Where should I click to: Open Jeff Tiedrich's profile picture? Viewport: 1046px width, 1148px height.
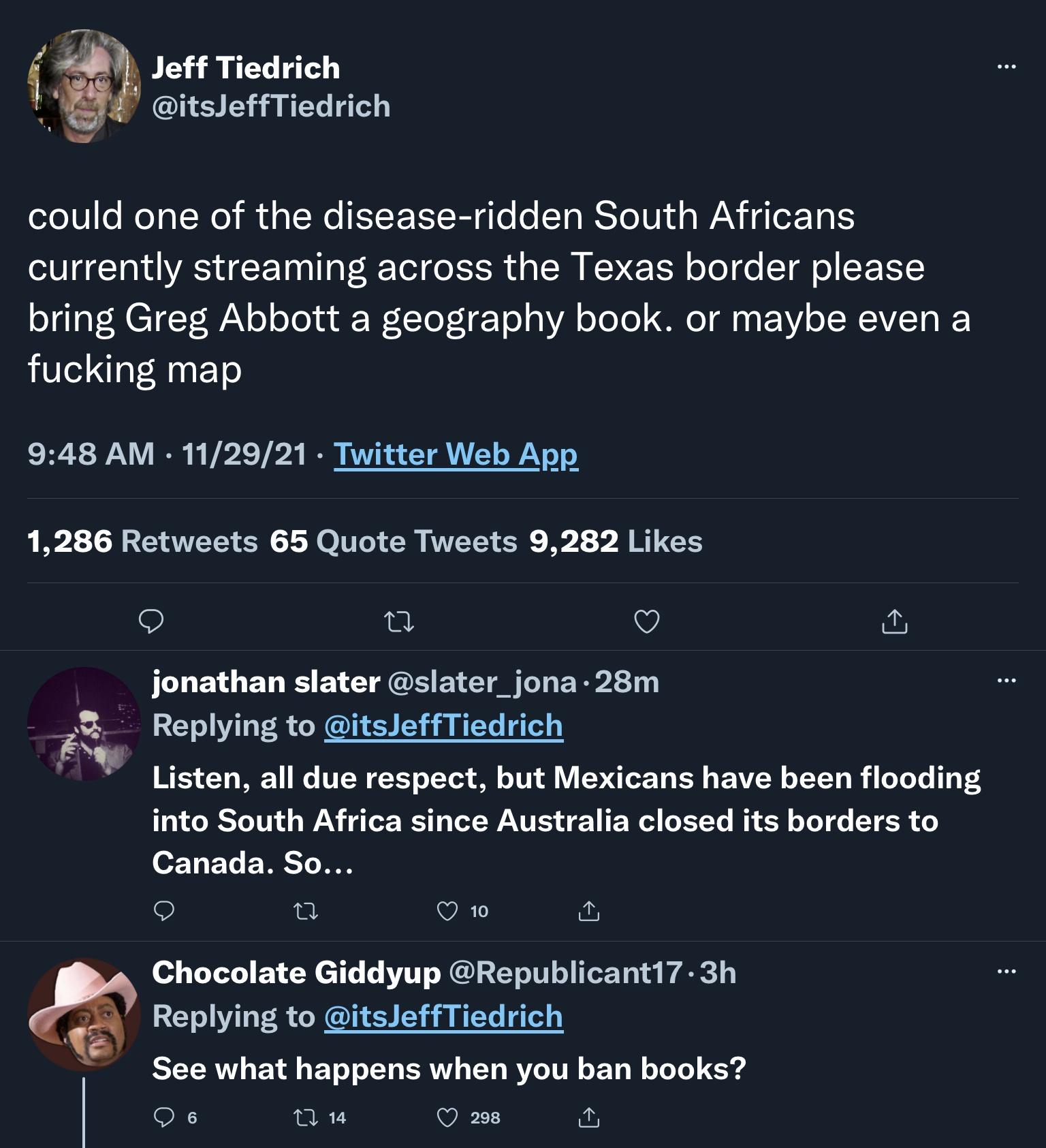pyautogui.click(x=84, y=86)
